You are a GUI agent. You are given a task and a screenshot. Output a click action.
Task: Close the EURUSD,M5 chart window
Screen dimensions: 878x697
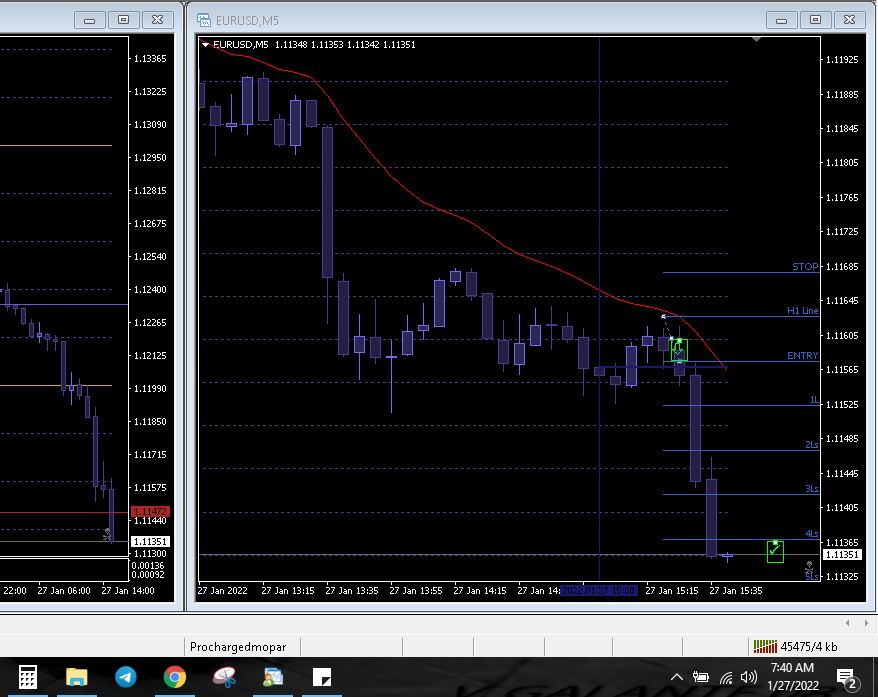tap(849, 20)
